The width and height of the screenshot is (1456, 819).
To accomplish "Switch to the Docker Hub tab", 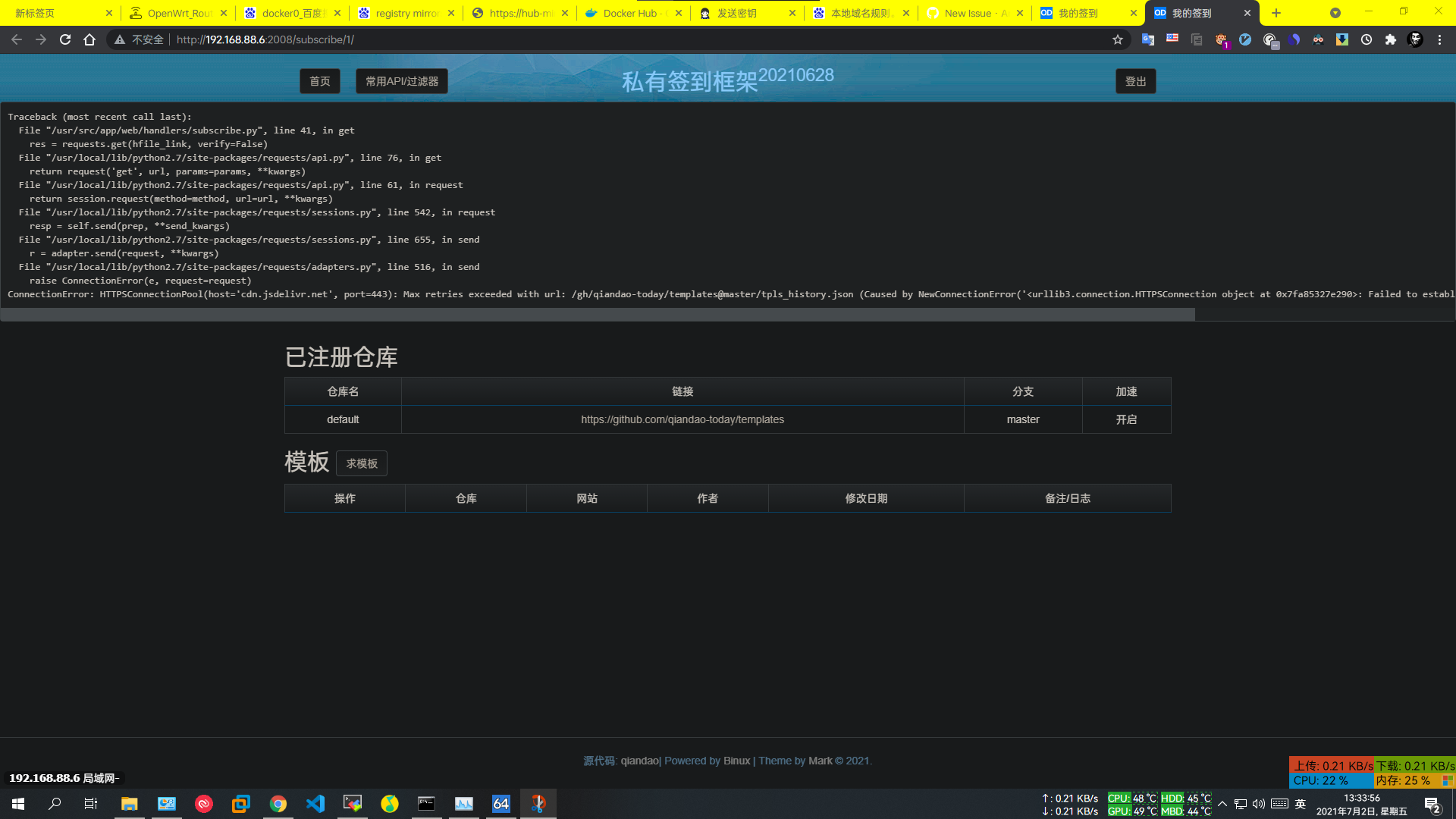I will pyautogui.click(x=632, y=13).
